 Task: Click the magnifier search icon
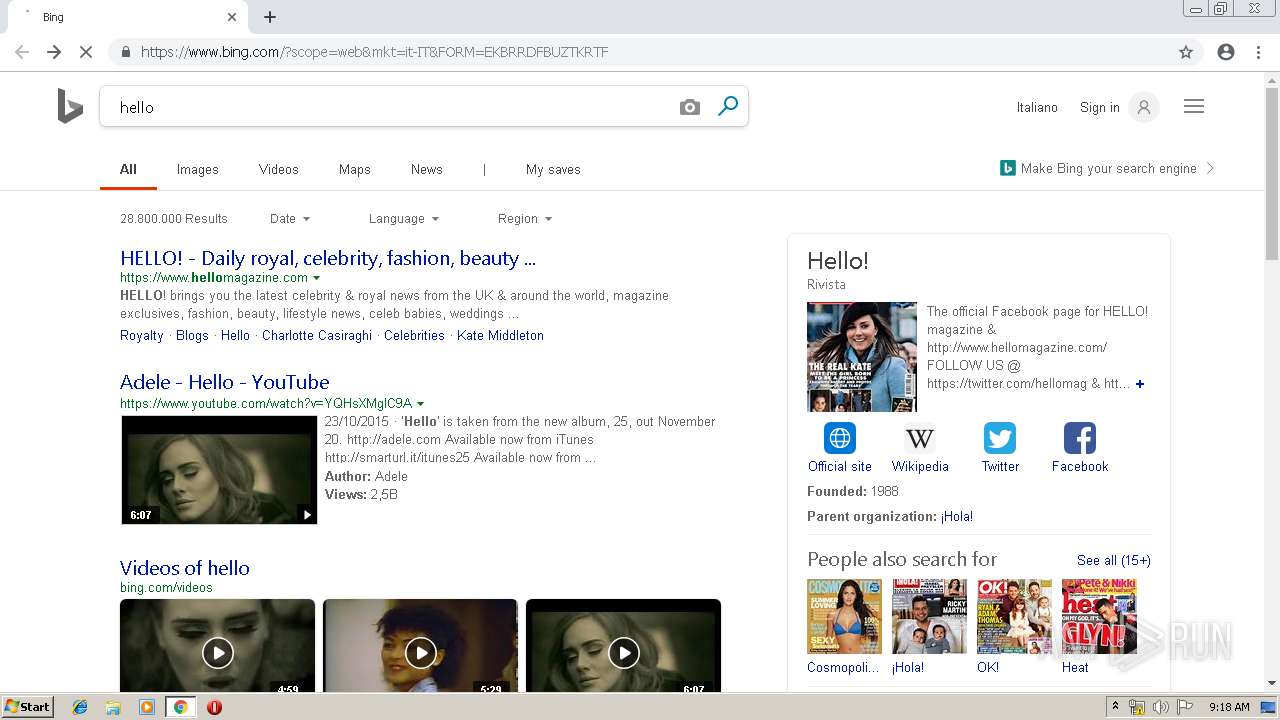728,106
